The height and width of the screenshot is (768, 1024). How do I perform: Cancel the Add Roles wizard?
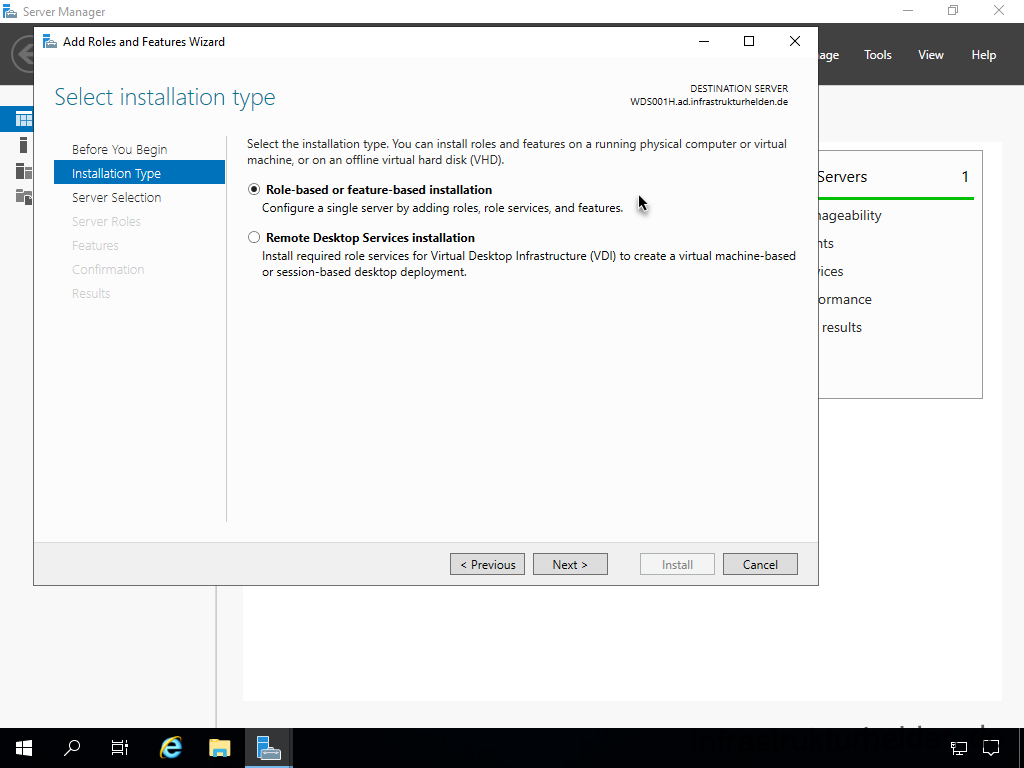[760, 564]
